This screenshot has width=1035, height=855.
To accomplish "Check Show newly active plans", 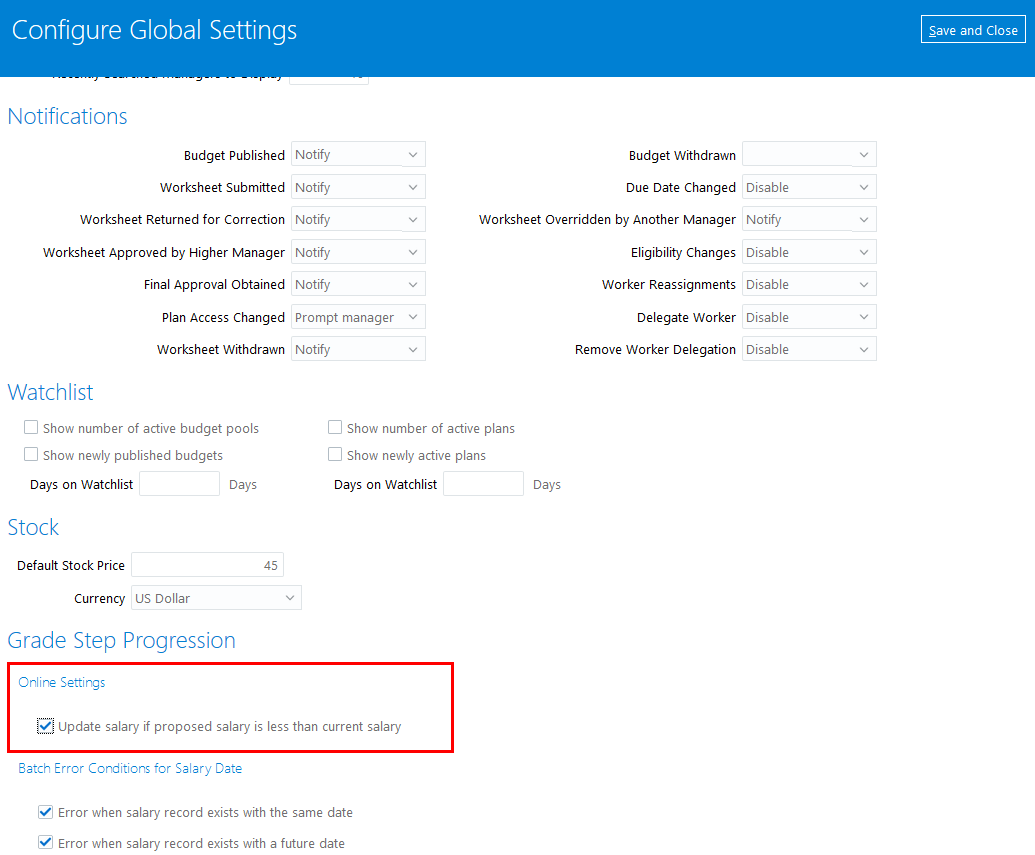I will point(335,455).
